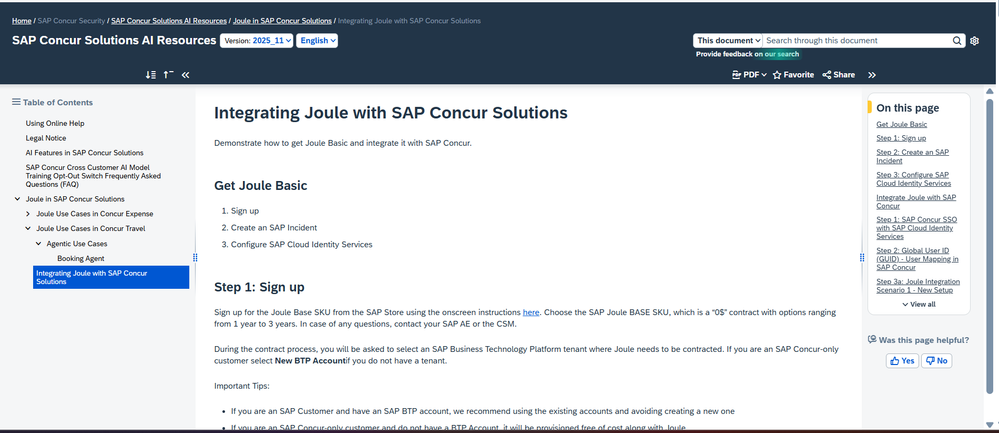Viewport: 999px width, 433px height.
Task: Click the Share icon button
Action: [838, 75]
